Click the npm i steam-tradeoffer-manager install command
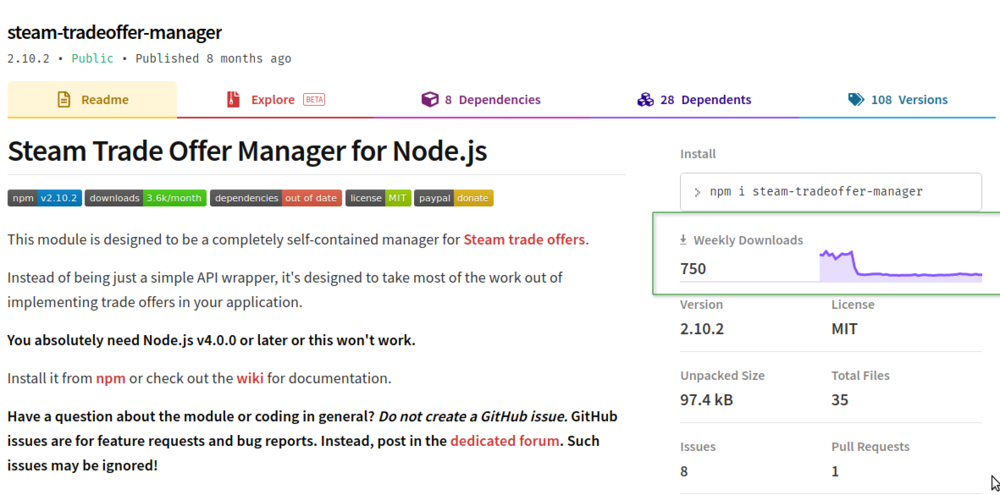 (x=815, y=192)
